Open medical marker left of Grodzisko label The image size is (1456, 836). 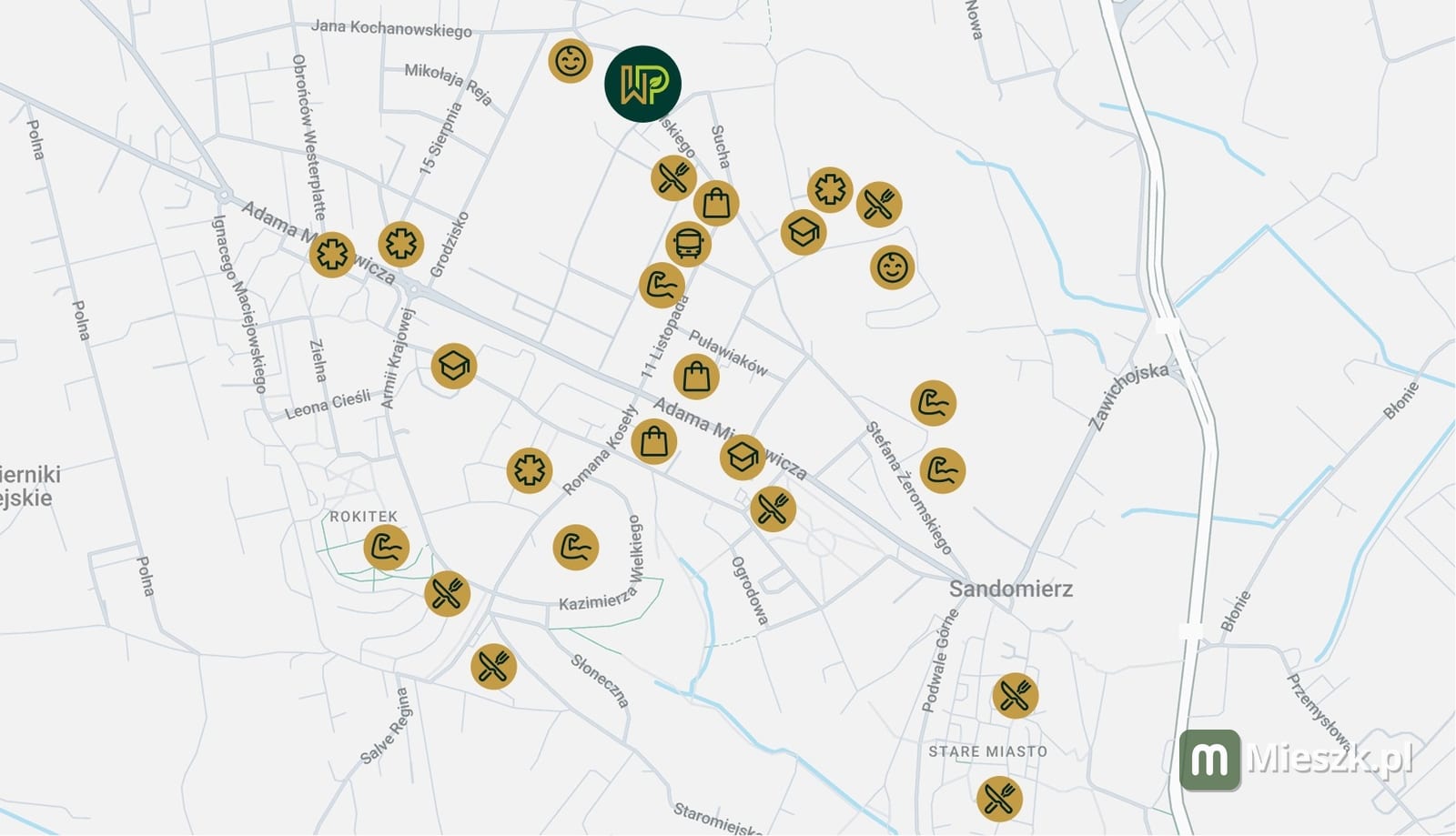click(x=401, y=244)
